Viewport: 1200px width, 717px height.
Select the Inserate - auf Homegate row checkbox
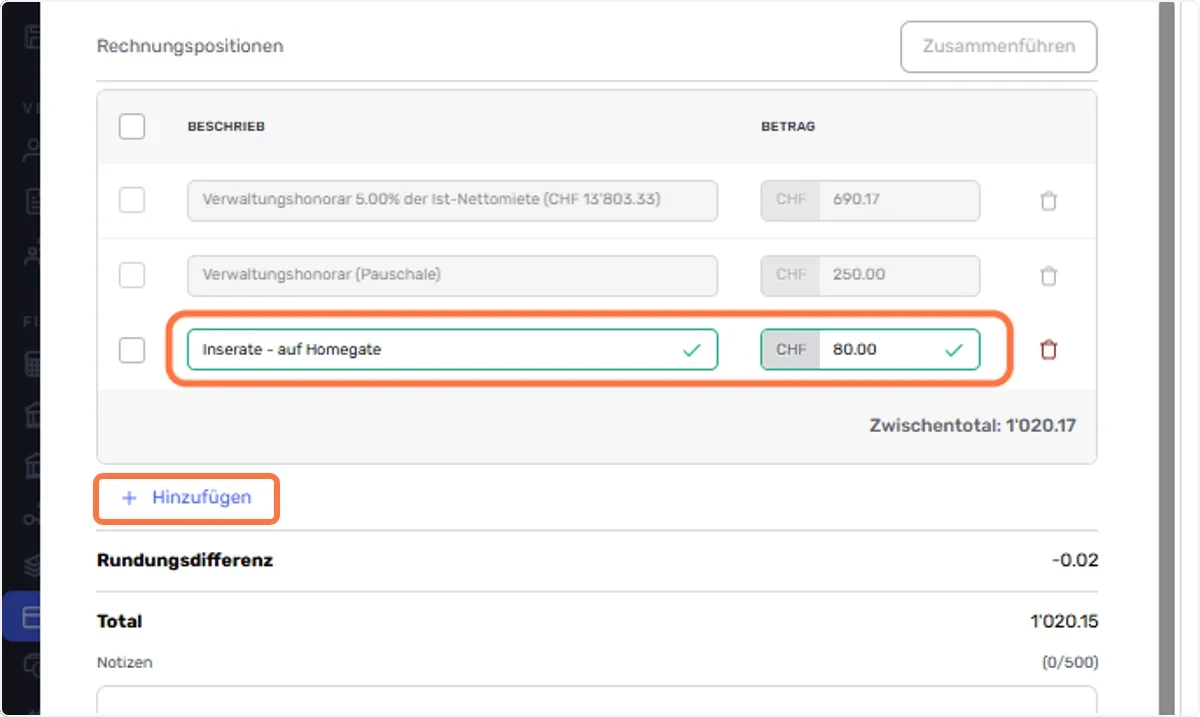coord(132,350)
